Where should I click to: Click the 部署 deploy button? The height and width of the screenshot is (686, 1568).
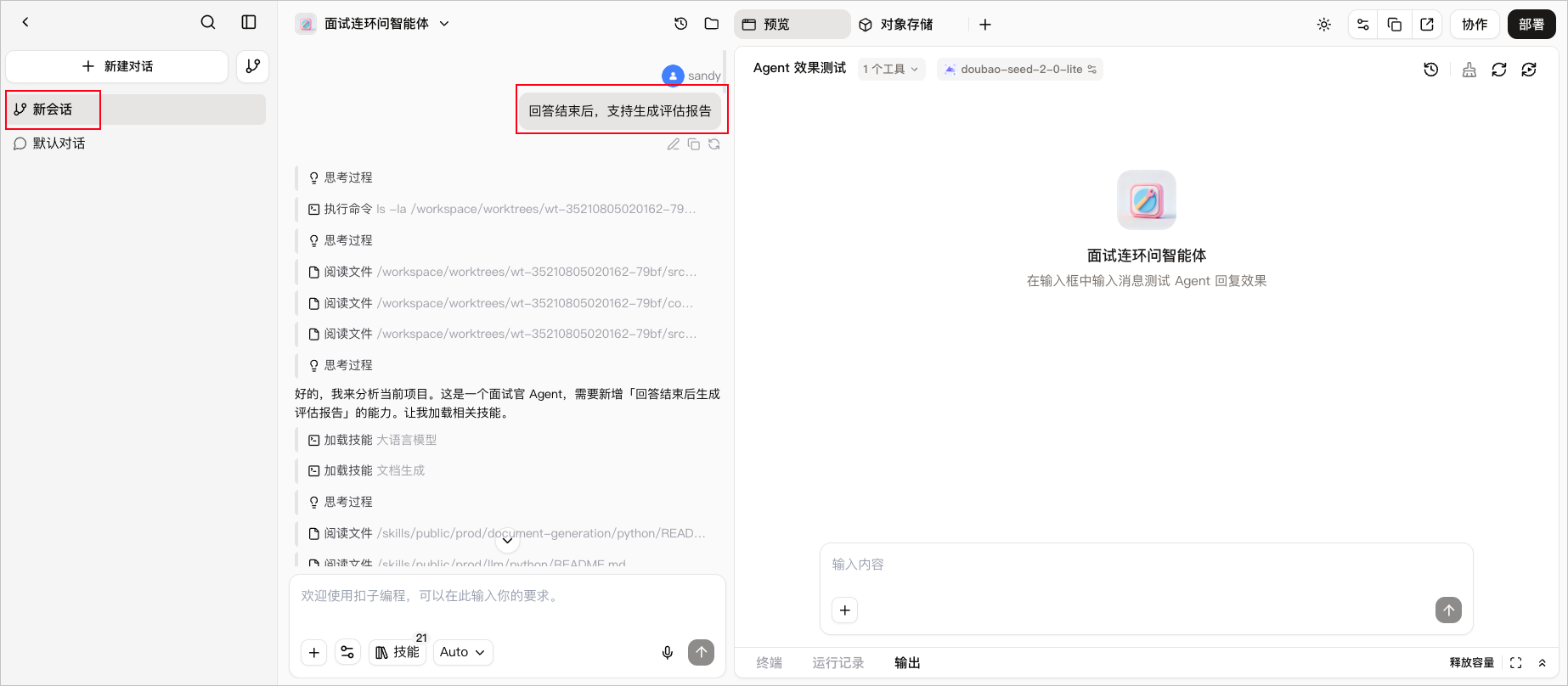pos(1531,25)
